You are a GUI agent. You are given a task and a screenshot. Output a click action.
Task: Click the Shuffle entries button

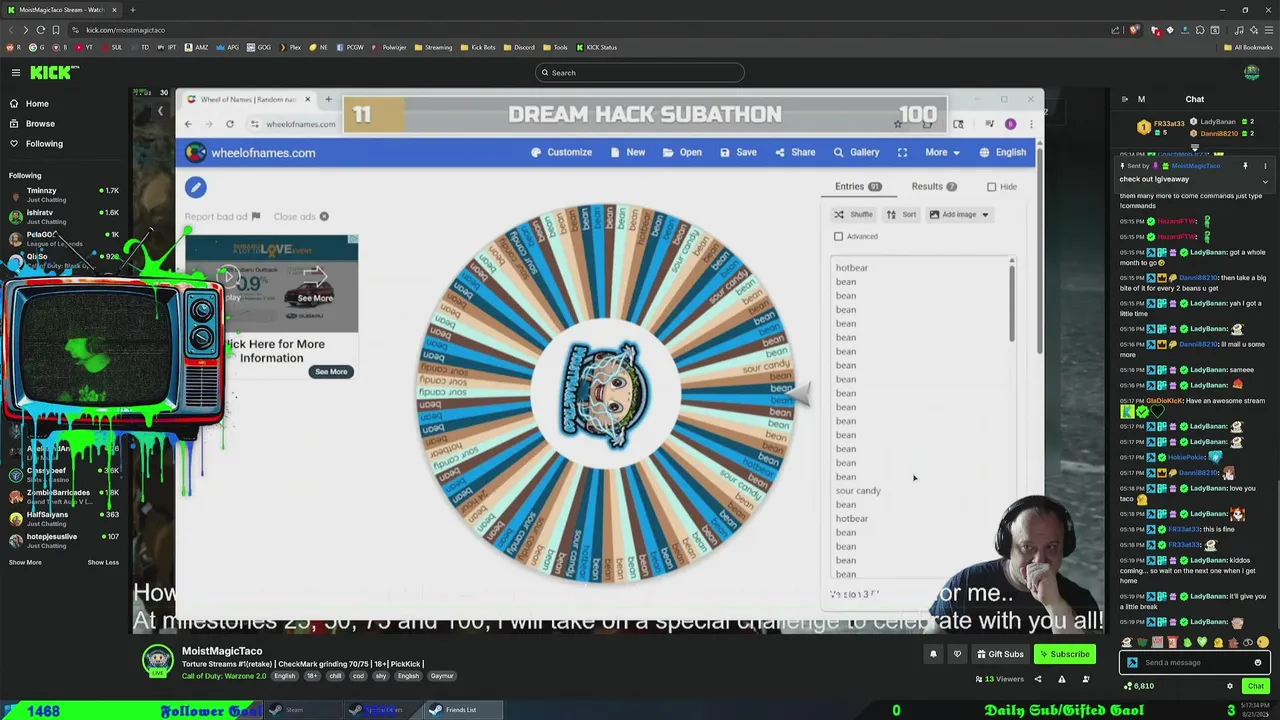(853, 214)
